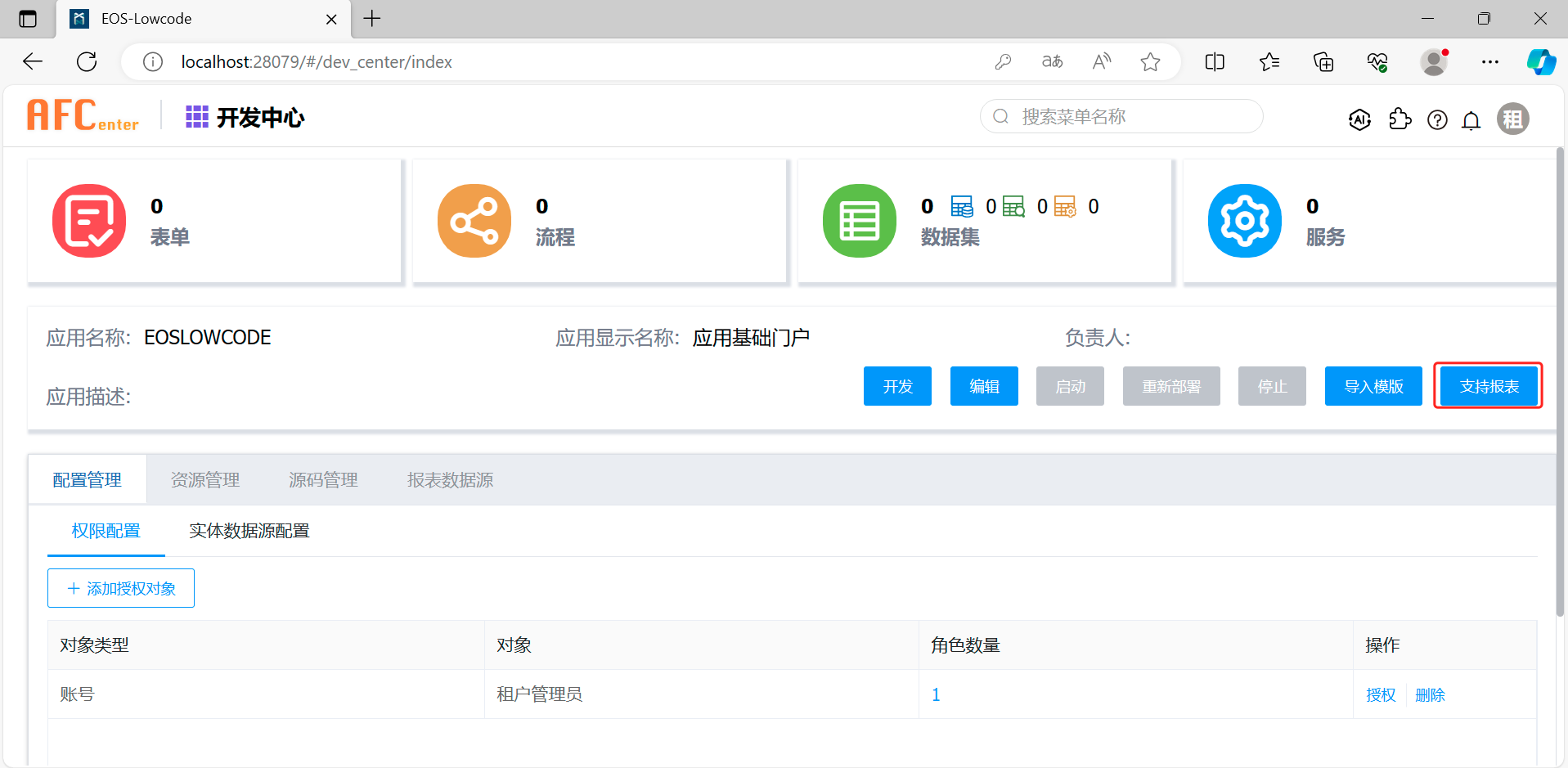Click the orange dataset gear icon
This screenshot has width=1568, height=768.
click(x=1065, y=206)
